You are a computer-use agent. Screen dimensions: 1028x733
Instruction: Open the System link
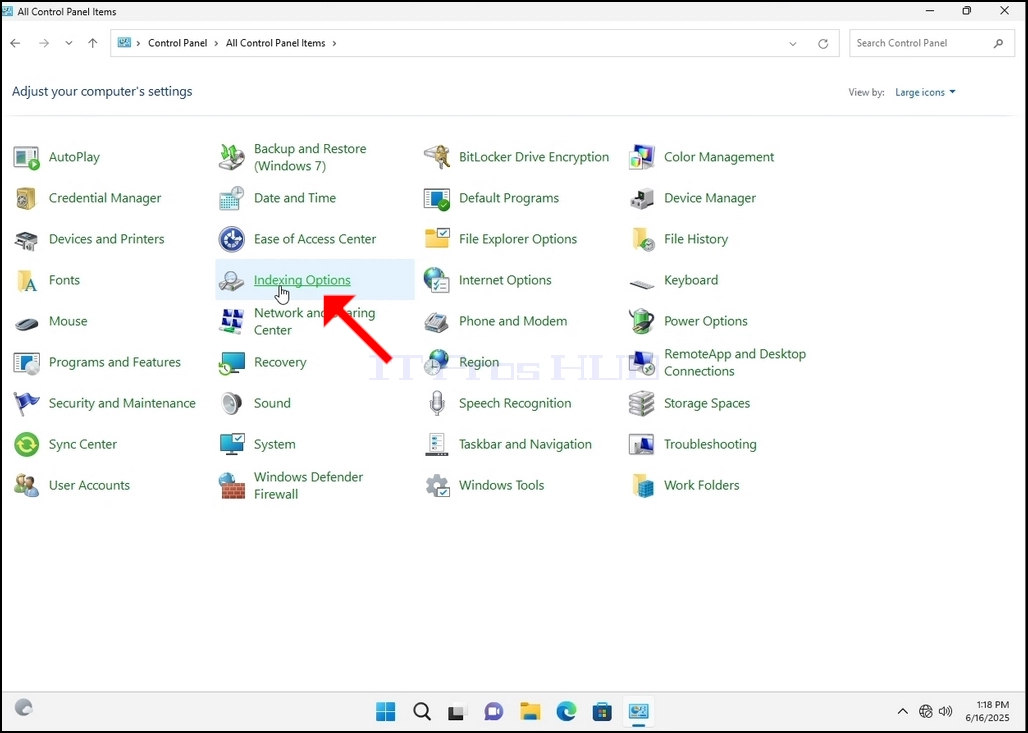coord(275,445)
